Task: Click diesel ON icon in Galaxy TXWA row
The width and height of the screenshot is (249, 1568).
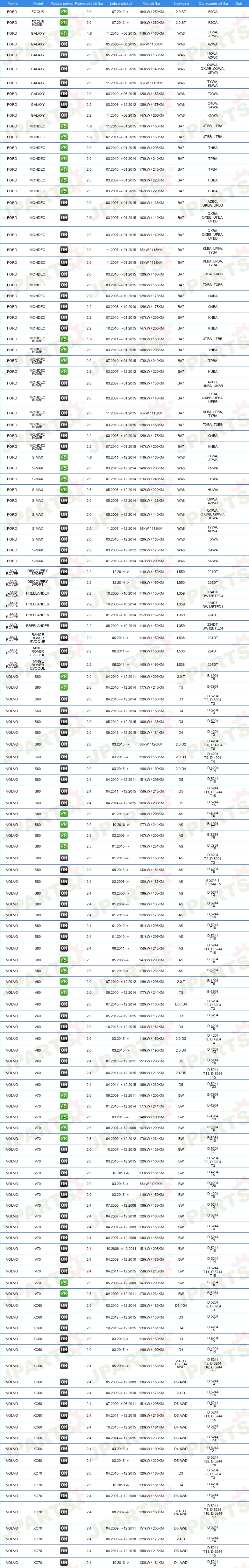Action: 64,94
